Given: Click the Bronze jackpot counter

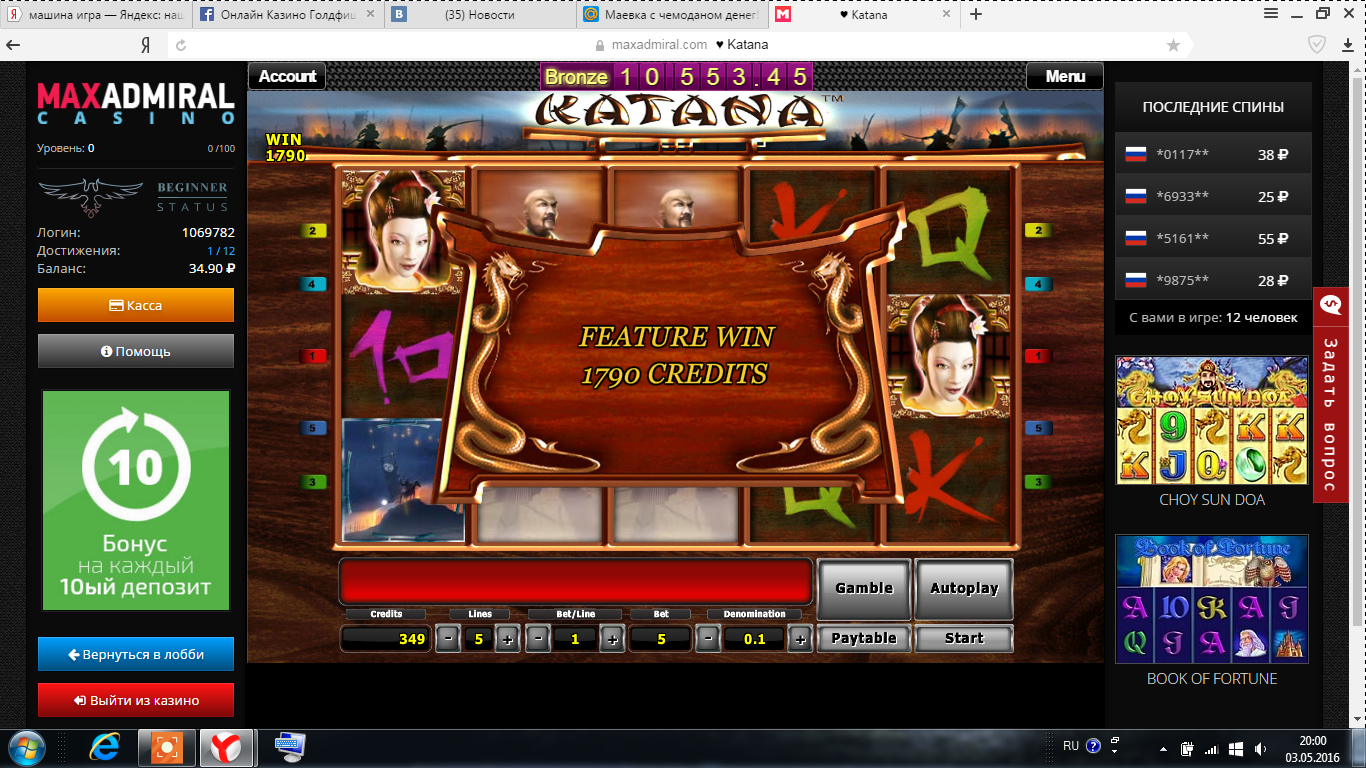Looking at the screenshot, I should pyautogui.click(x=676, y=76).
